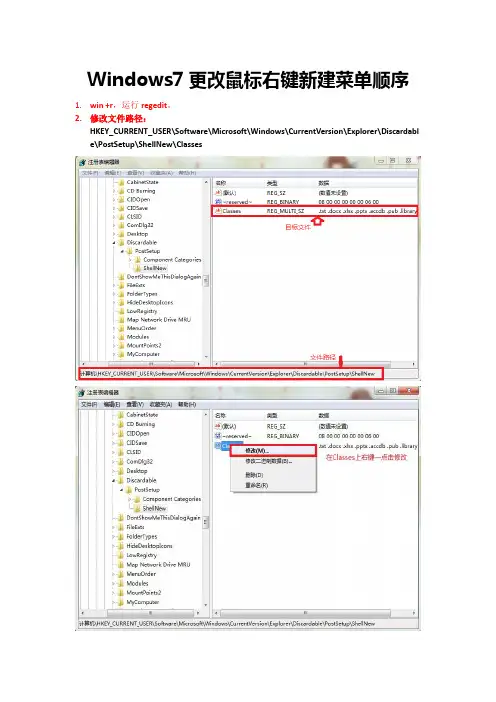
Task: Expand CIDOpen node in lower window
Action: pos(114,433)
